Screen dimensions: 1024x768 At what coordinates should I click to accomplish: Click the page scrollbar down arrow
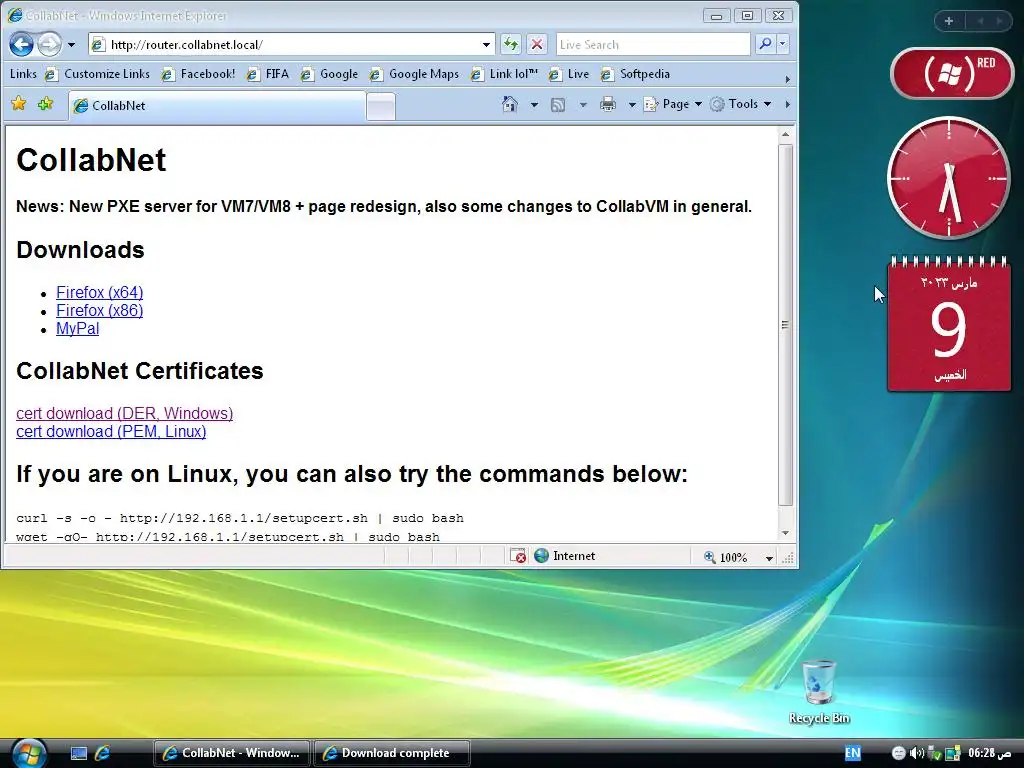pyautogui.click(x=786, y=533)
